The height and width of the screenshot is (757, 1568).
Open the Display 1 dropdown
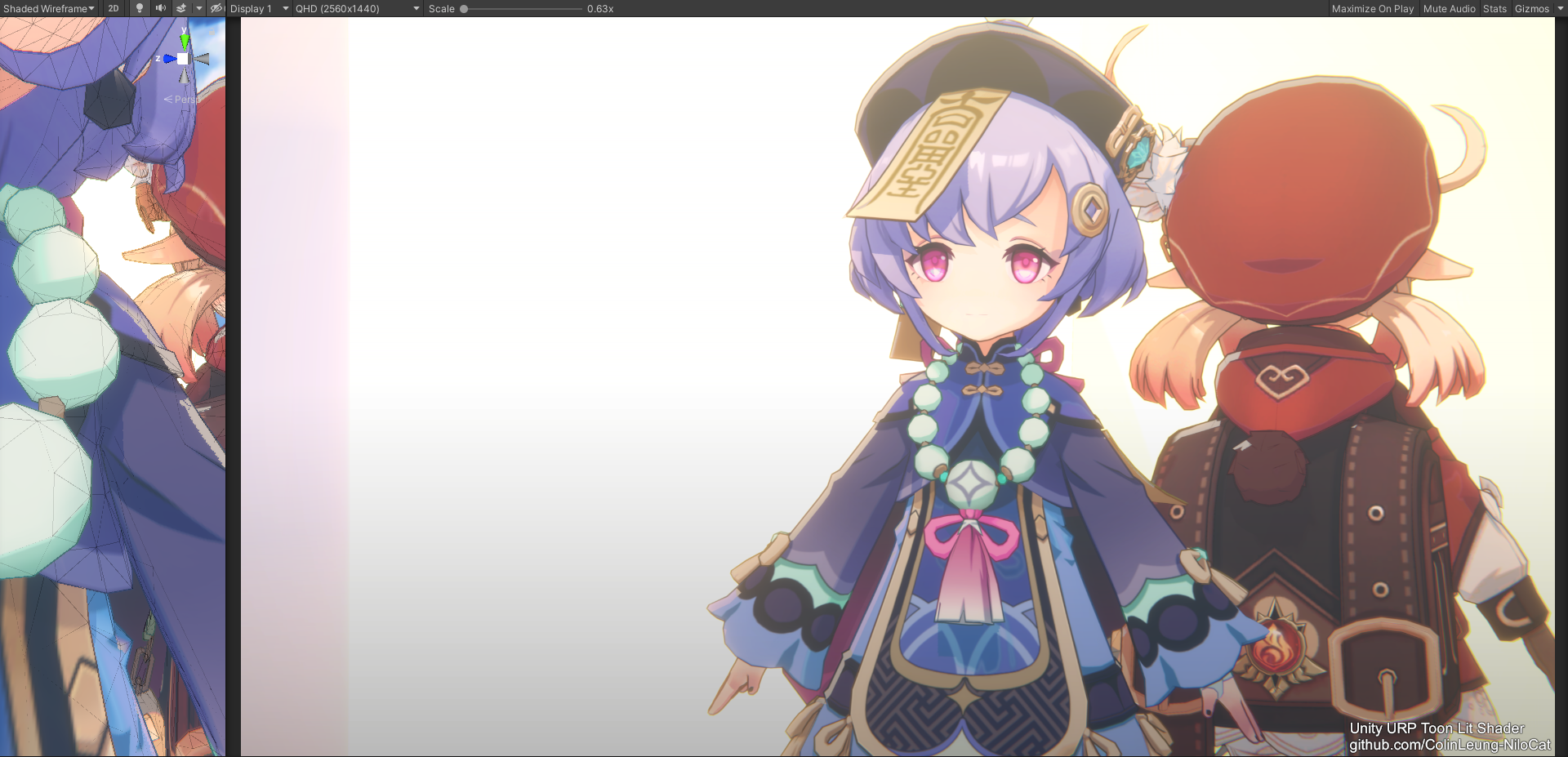259,8
